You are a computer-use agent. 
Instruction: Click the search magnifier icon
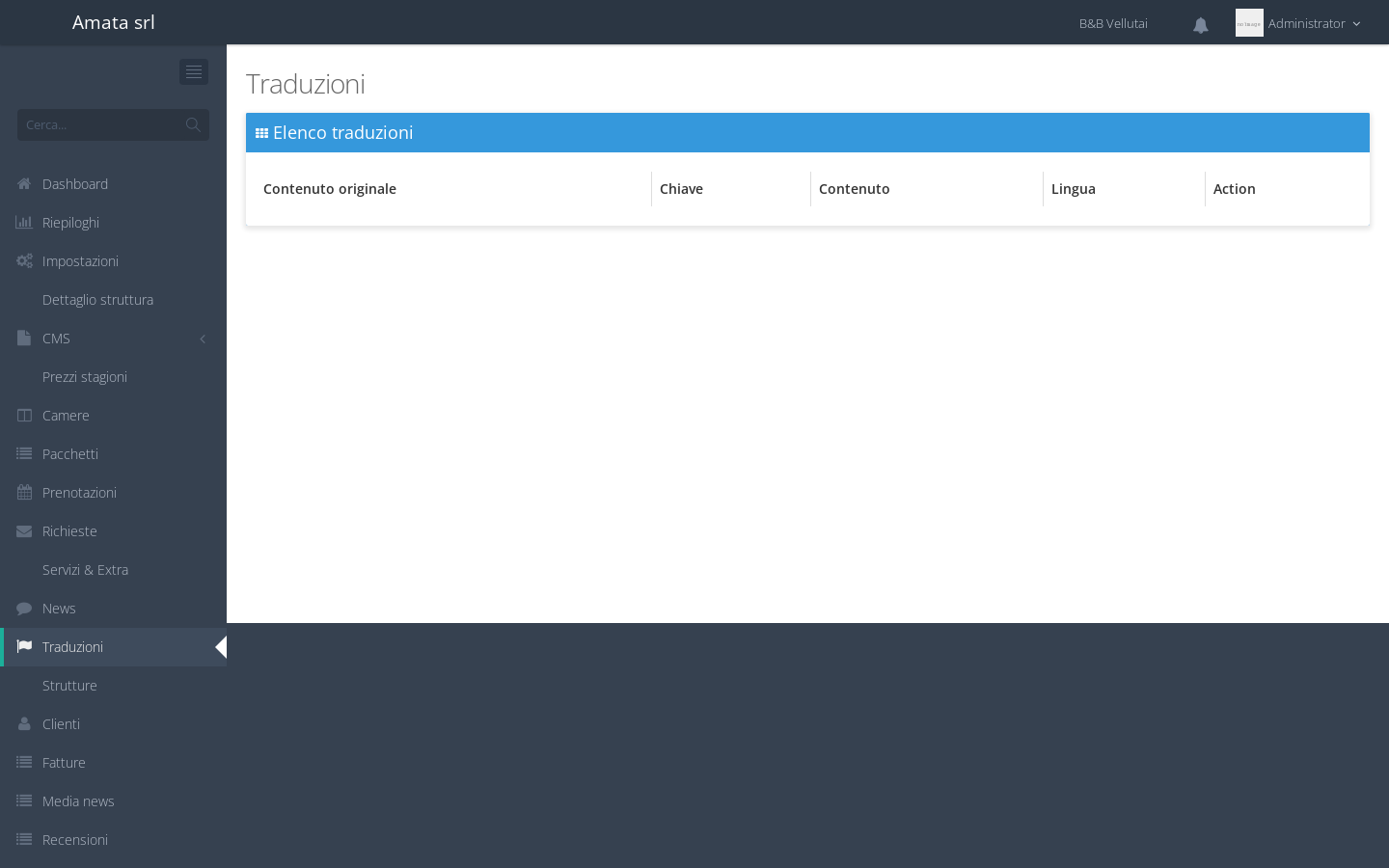193,124
